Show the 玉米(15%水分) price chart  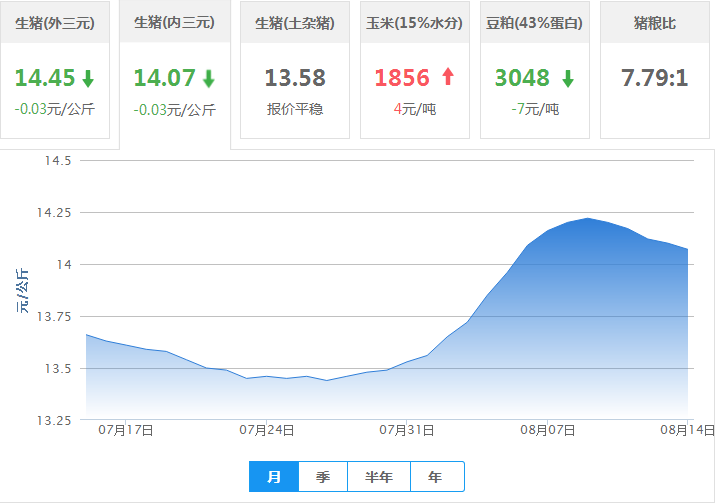(x=415, y=23)
